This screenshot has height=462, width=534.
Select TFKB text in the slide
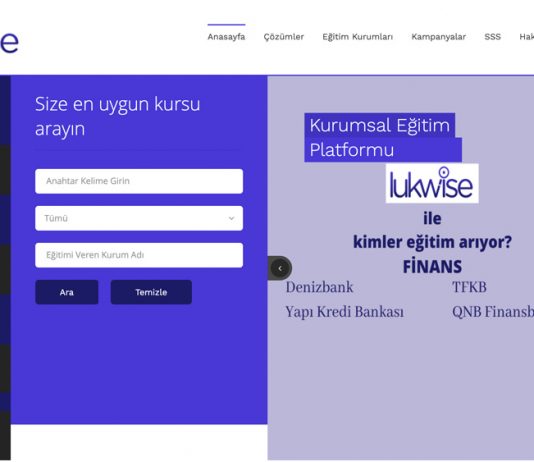pos(469,287)
